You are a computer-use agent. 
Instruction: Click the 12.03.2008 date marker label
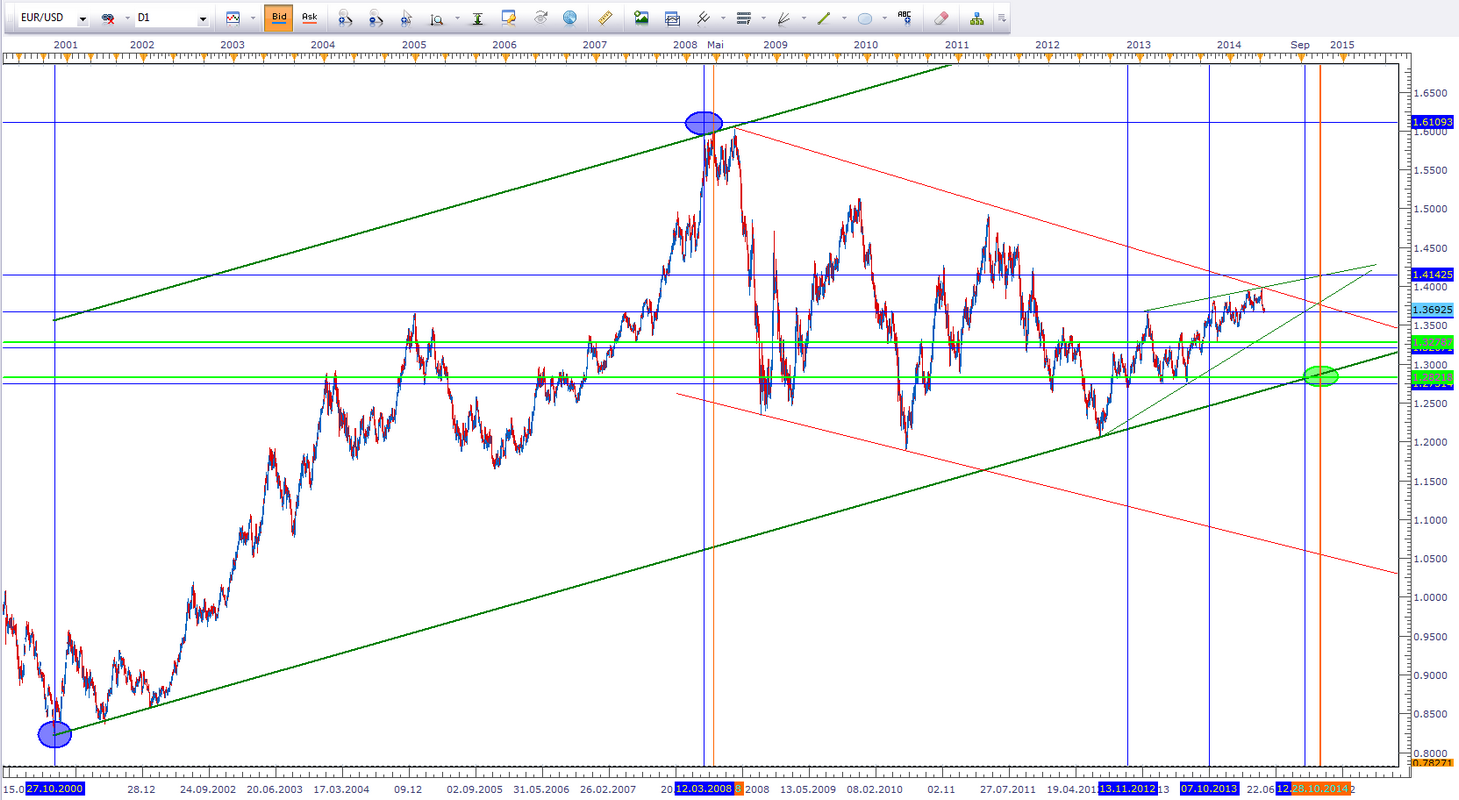pyautogui.click(x=705, y=789)
